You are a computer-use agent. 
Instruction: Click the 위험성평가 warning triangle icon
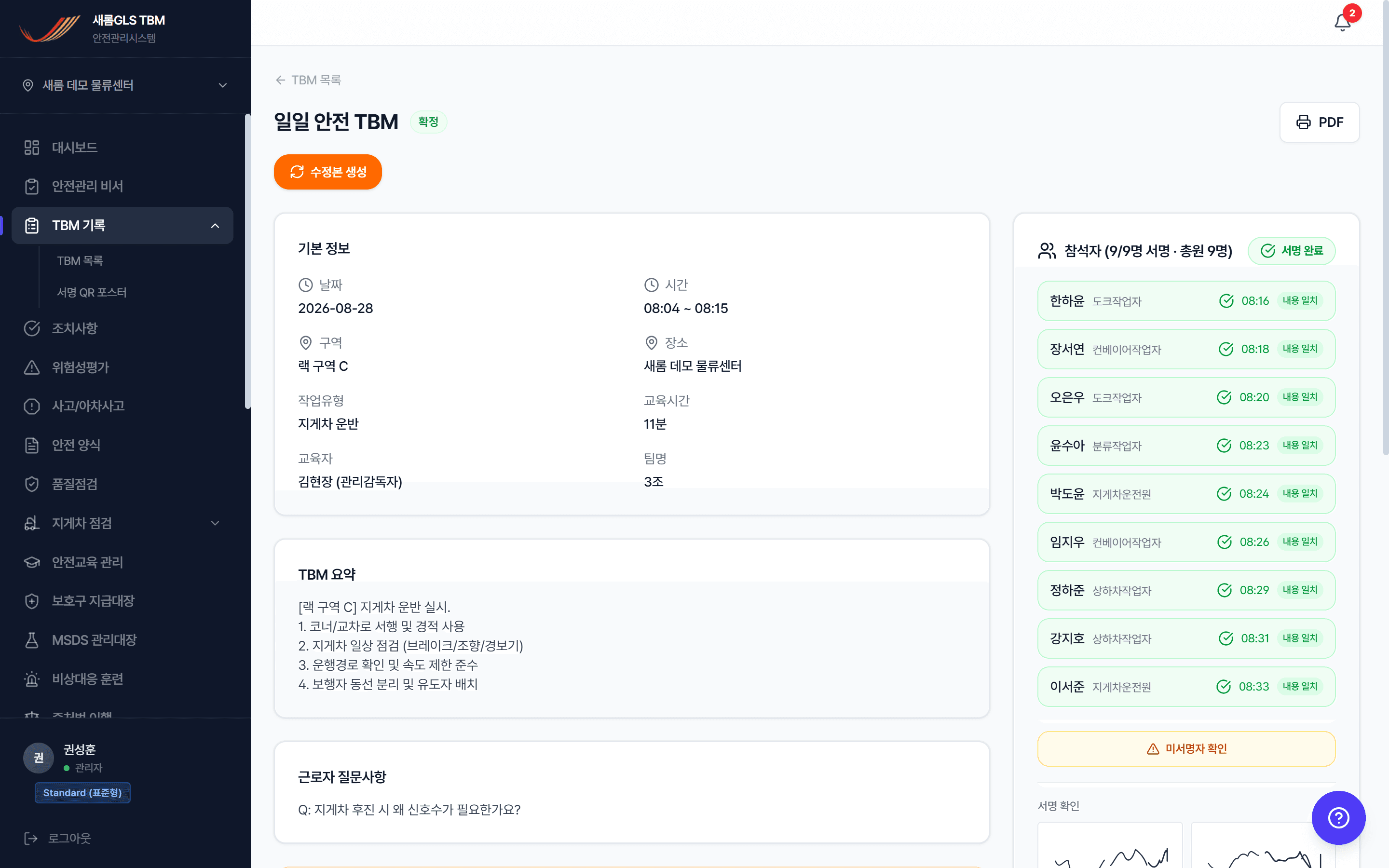(x=31, y=367)
